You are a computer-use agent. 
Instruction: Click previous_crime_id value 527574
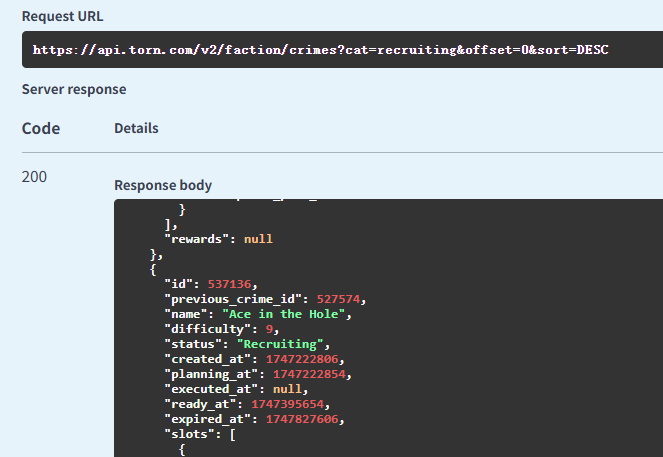click(338, 299)
